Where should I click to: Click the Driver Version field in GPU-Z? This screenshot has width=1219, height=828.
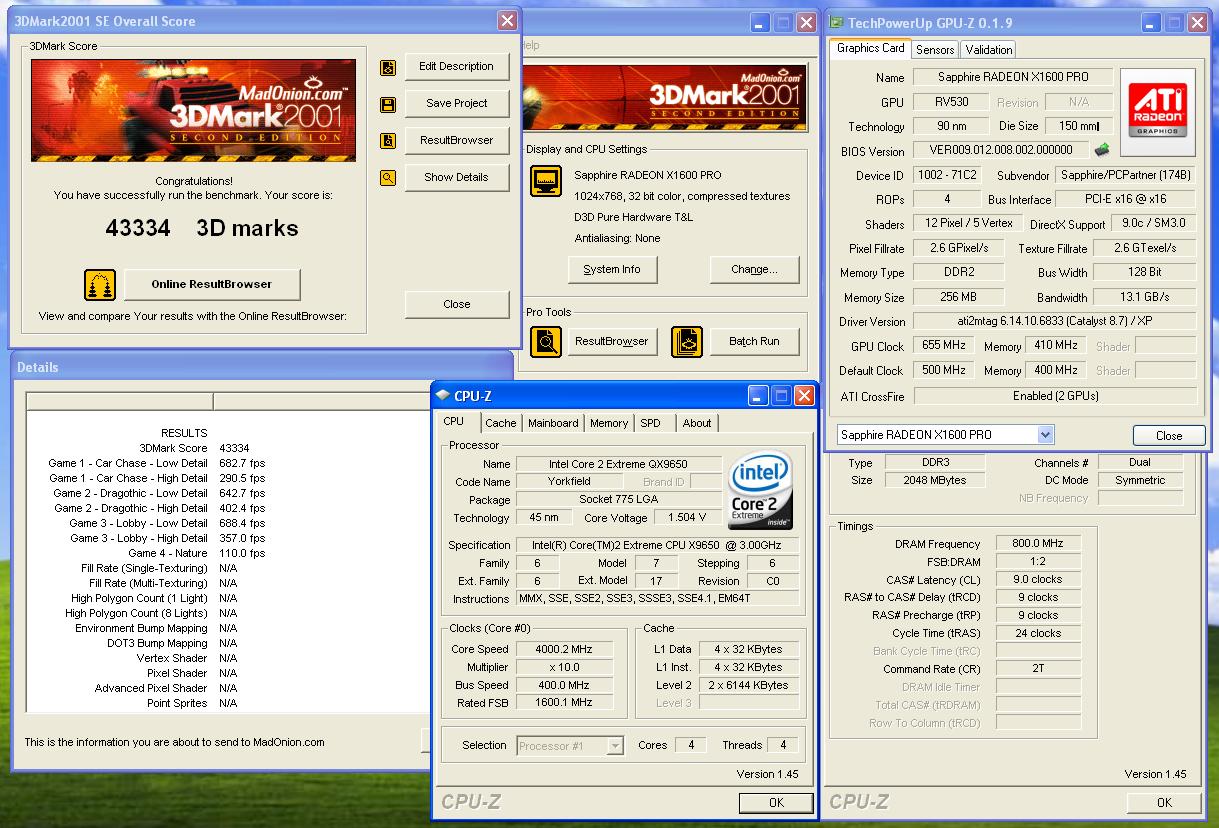[x=1055, y=322]
